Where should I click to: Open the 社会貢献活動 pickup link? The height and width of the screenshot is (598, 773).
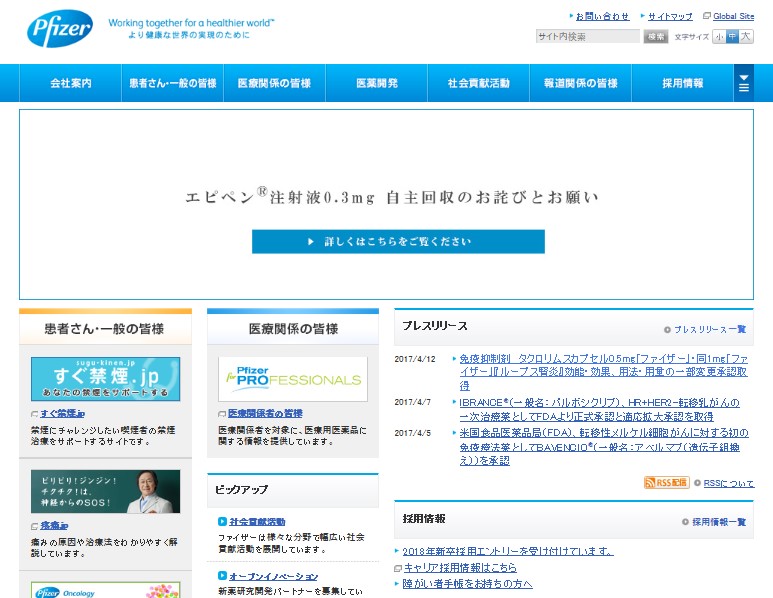(257, 522)
